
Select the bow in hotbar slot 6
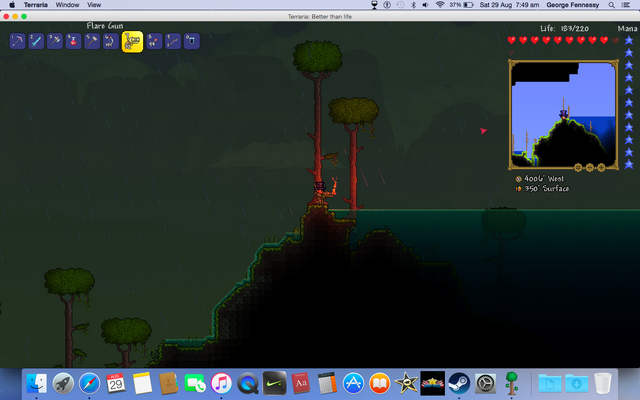pyautogui.click(x=111, y=41)
